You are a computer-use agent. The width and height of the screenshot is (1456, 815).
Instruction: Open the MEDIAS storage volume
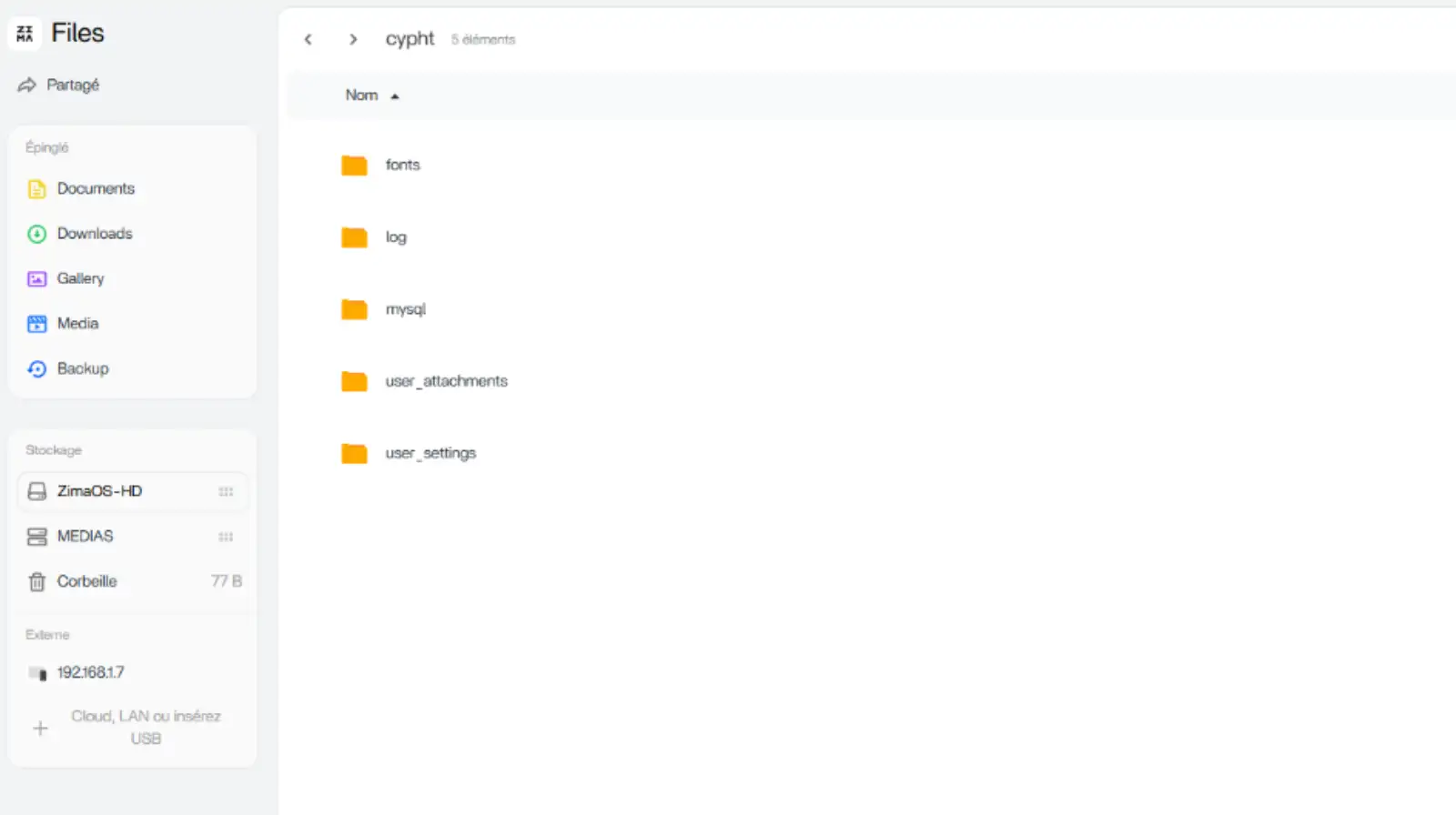(x=85, y=537)
